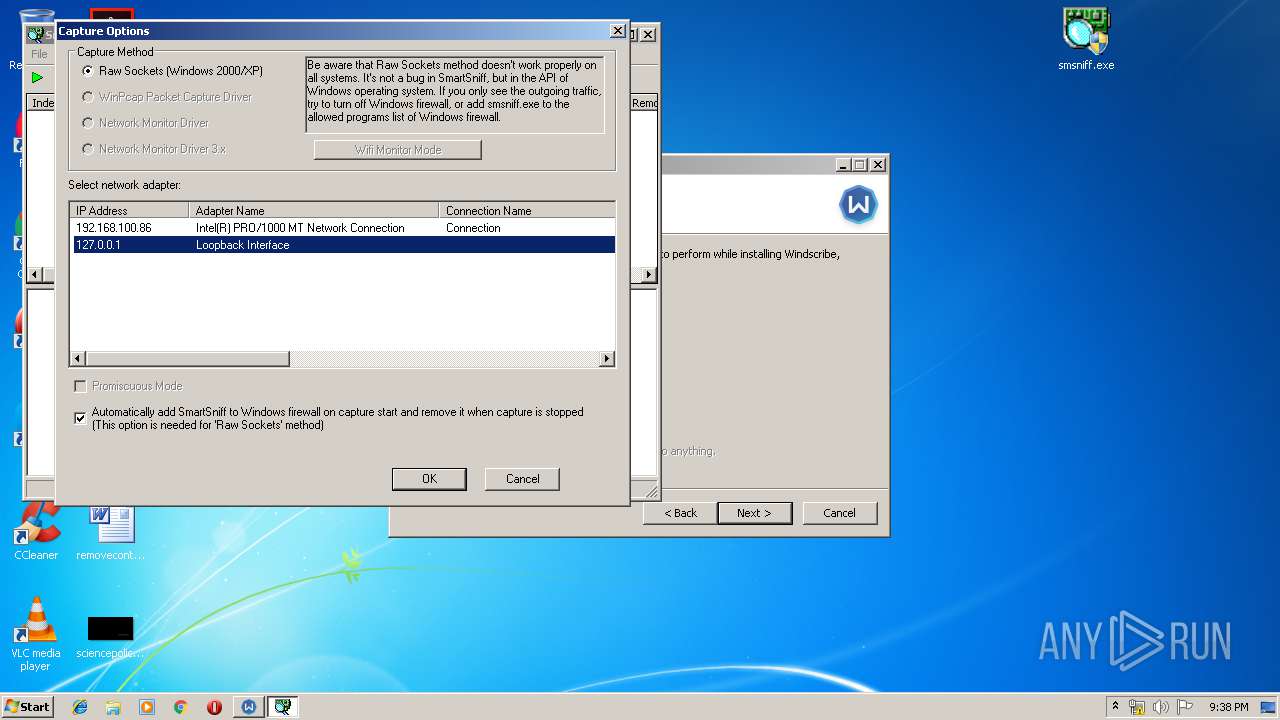Open the sciencepolic... desktop file icon
Viewport: 1280px width, 720px height.
[110, 637]
